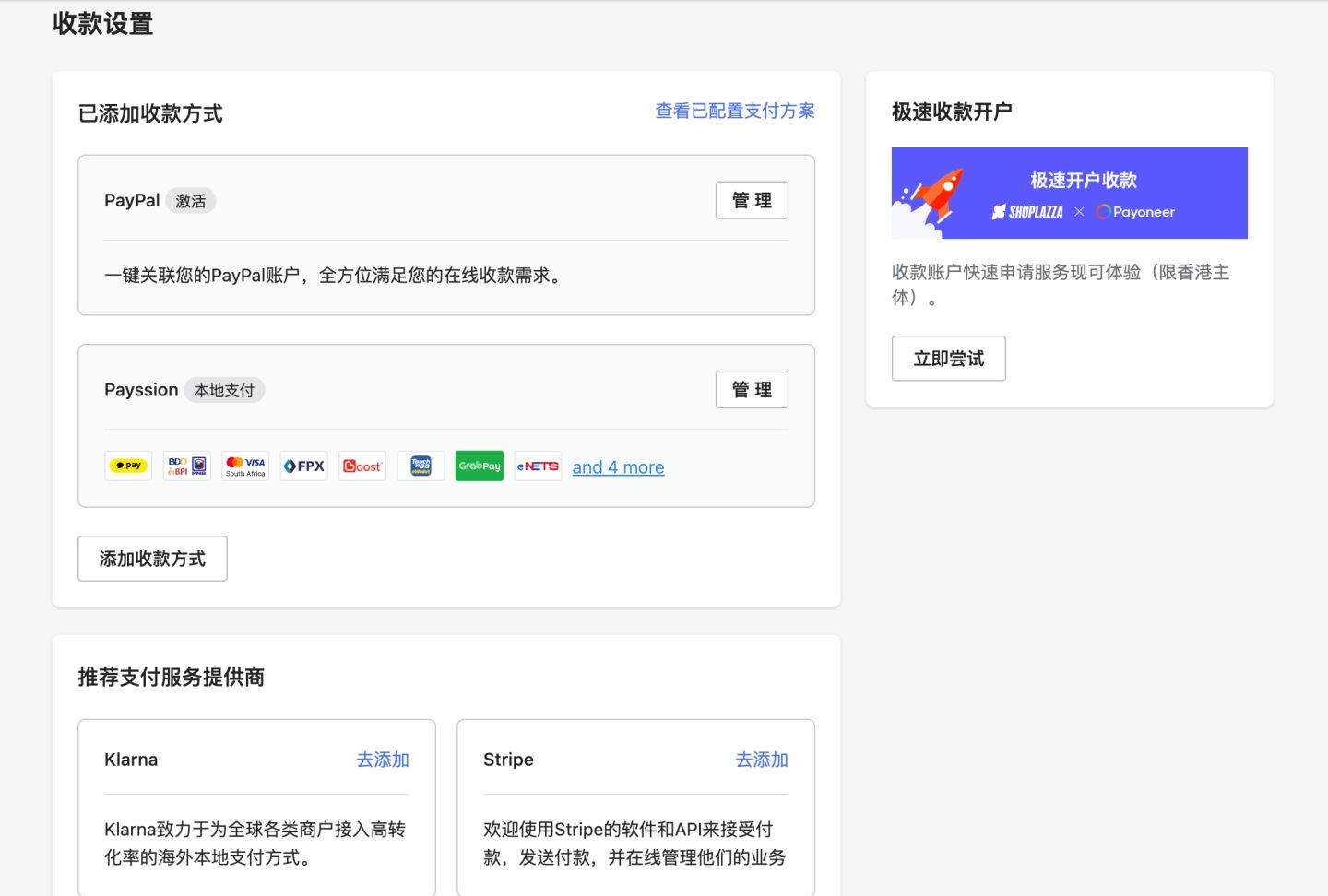Click the Stripe description text
Screen dimensions: 1328x896
[634, 843]
